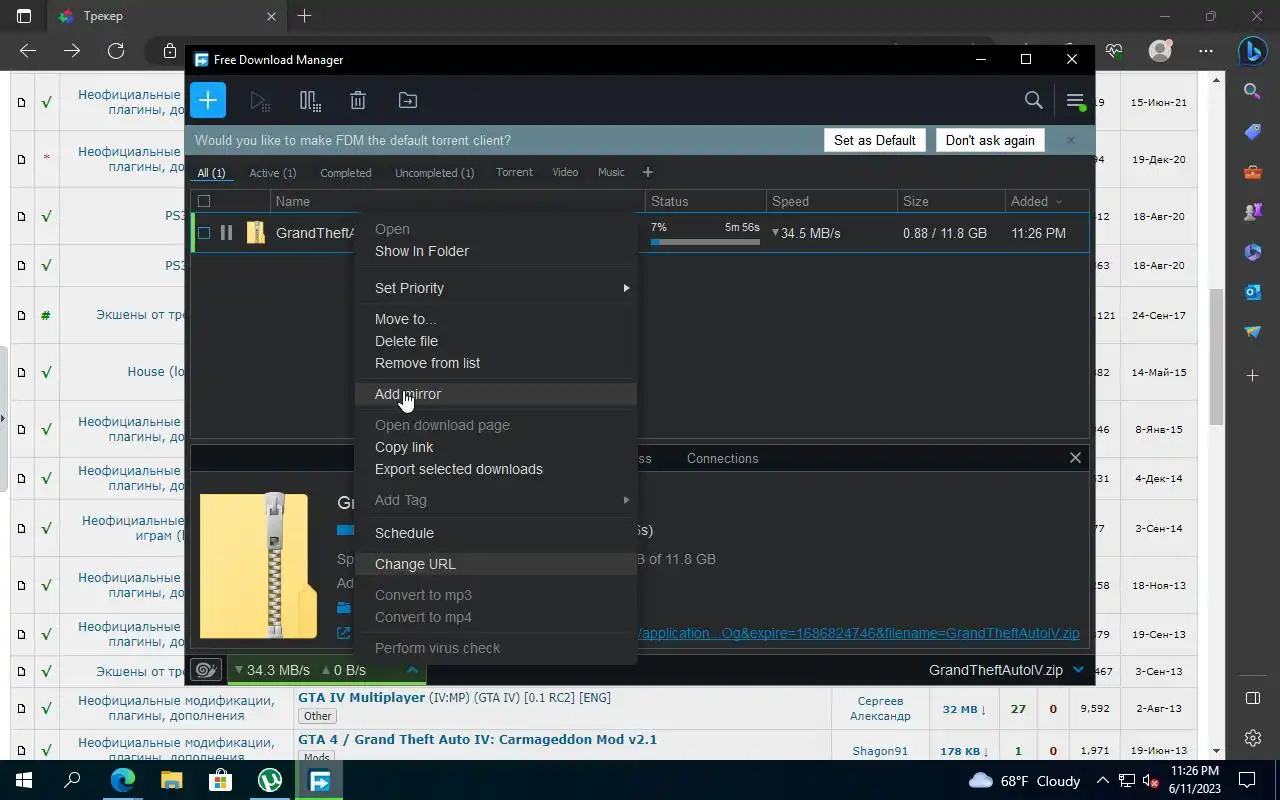Open the GrandTheftAutoIV.zip source URL link
The image size is (1280, 800).
pyautogui.click(x=859, y=633)
